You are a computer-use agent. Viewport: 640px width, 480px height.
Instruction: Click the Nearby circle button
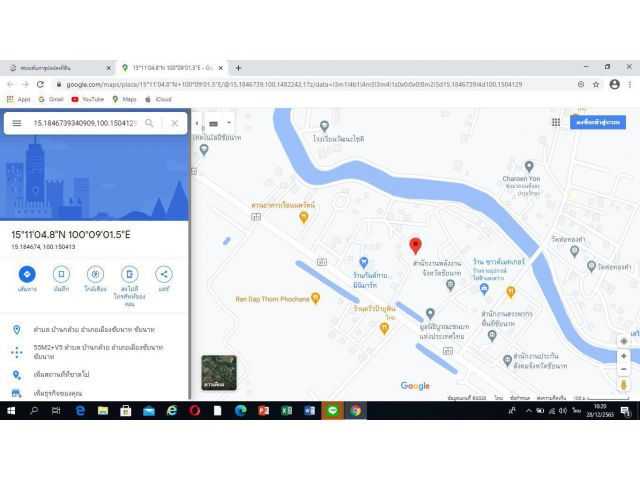95,274
